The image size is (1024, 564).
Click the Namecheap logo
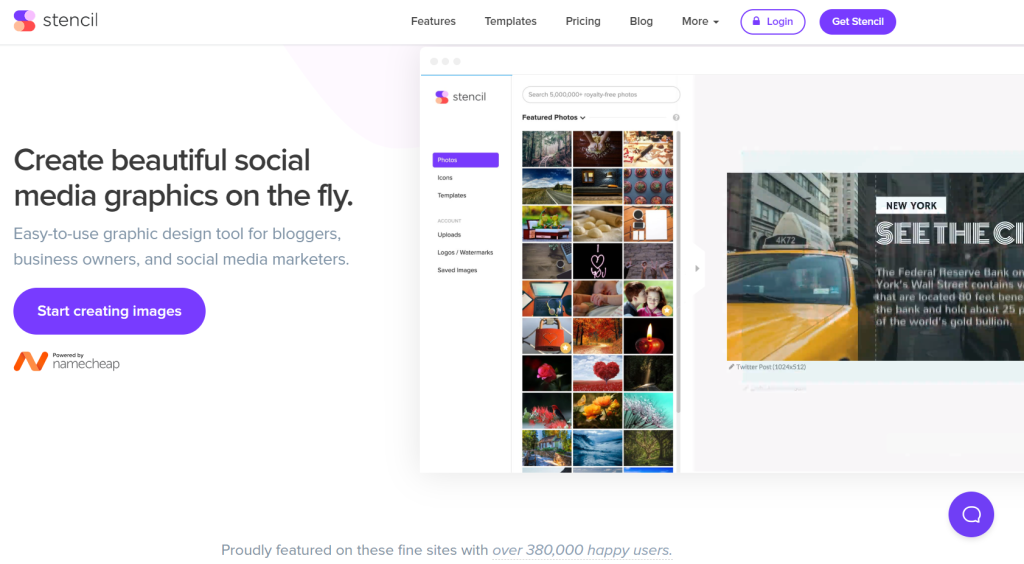[x=67, y=362]
